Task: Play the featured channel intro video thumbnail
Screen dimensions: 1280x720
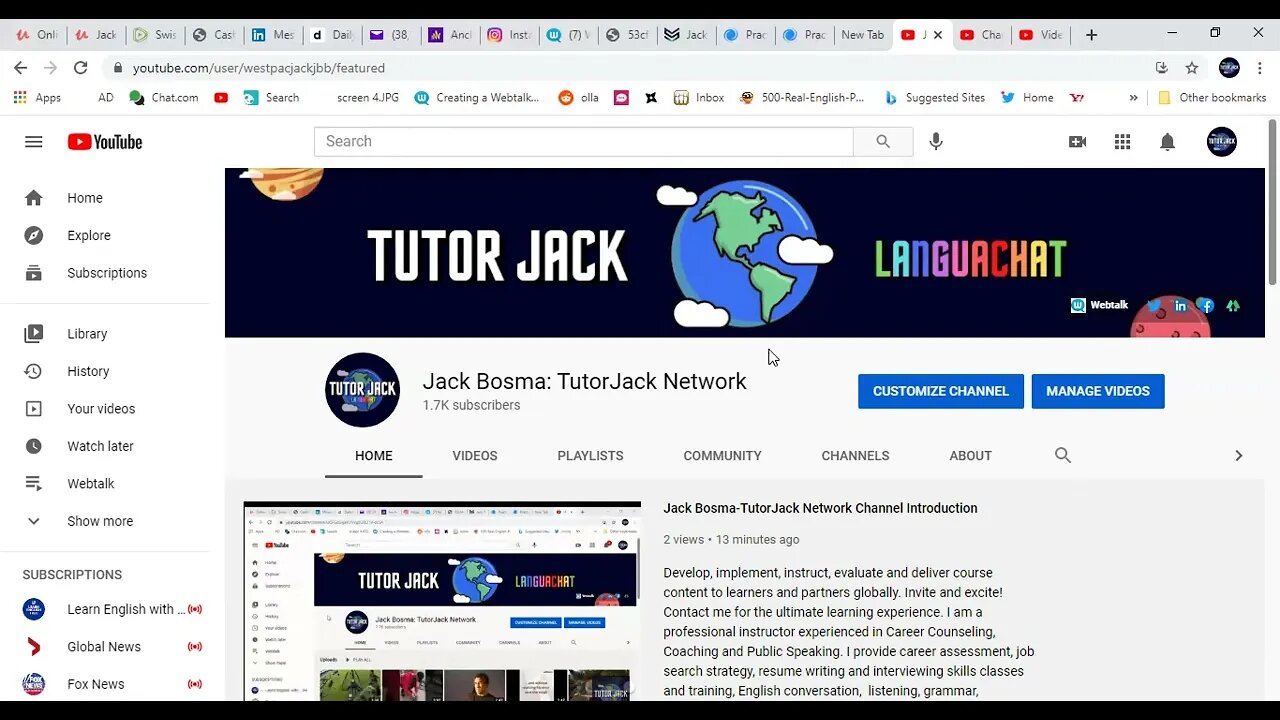Action: click(442, 600)
